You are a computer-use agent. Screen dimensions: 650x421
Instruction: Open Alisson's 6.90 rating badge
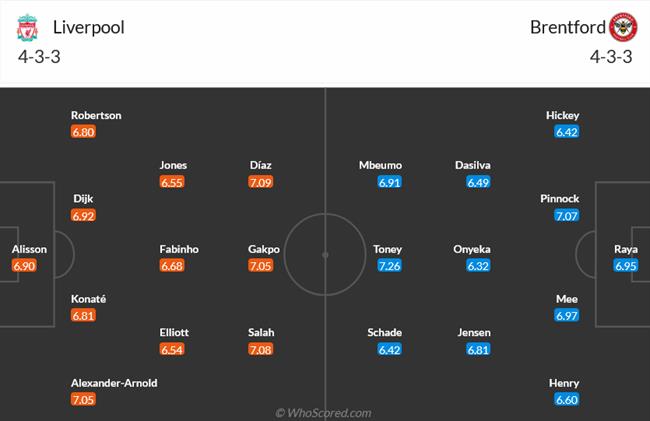point(24,266)
